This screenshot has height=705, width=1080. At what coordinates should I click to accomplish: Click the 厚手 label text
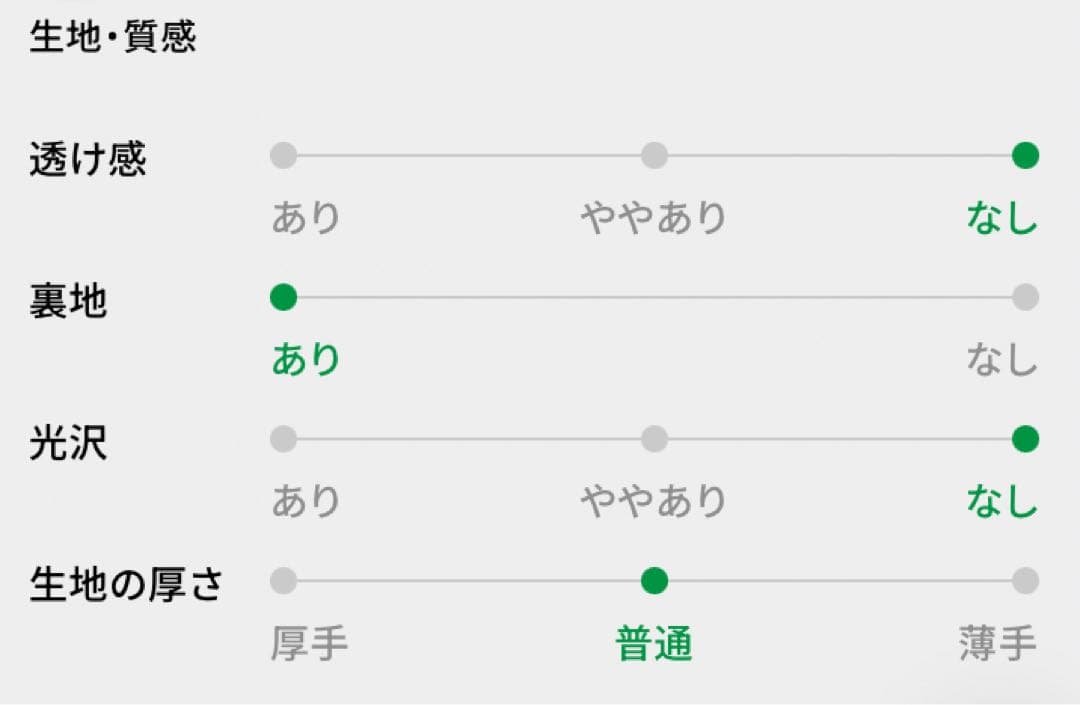pos(309,645)
